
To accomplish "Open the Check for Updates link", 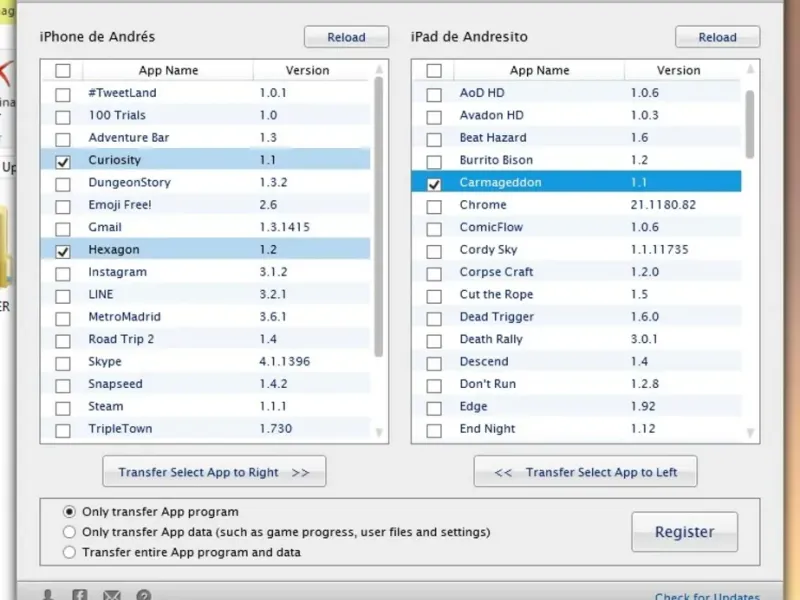I will click(x=707, y=596).
